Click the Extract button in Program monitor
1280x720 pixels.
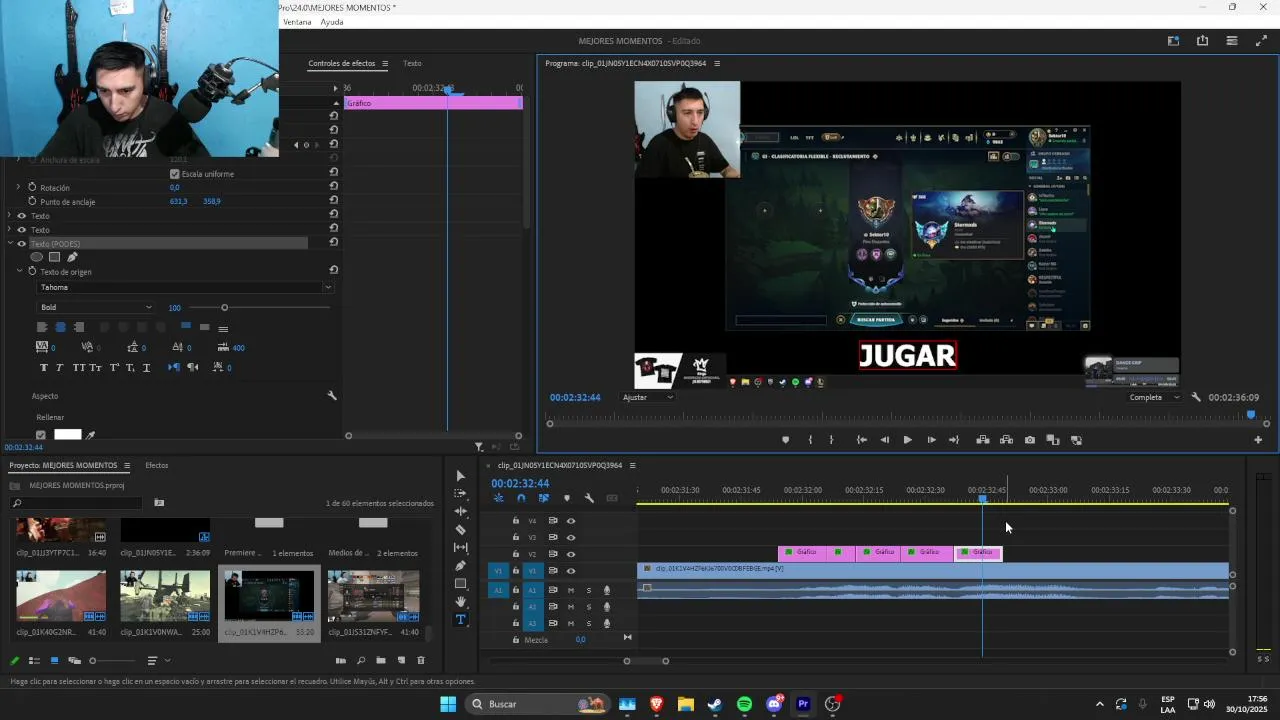[1005, 440]
